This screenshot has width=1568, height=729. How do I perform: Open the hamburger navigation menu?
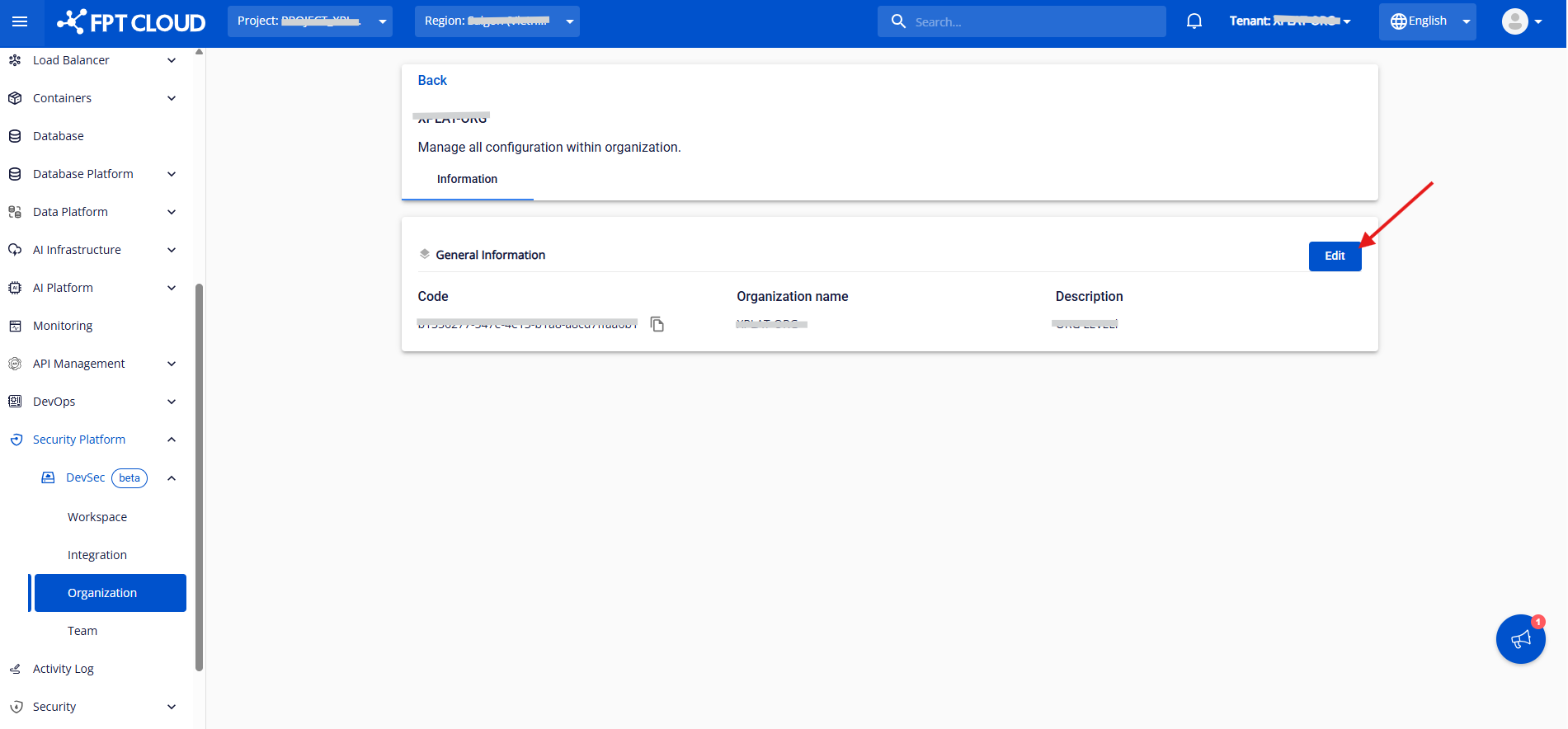pyautogui.click(x=20, y=21)
